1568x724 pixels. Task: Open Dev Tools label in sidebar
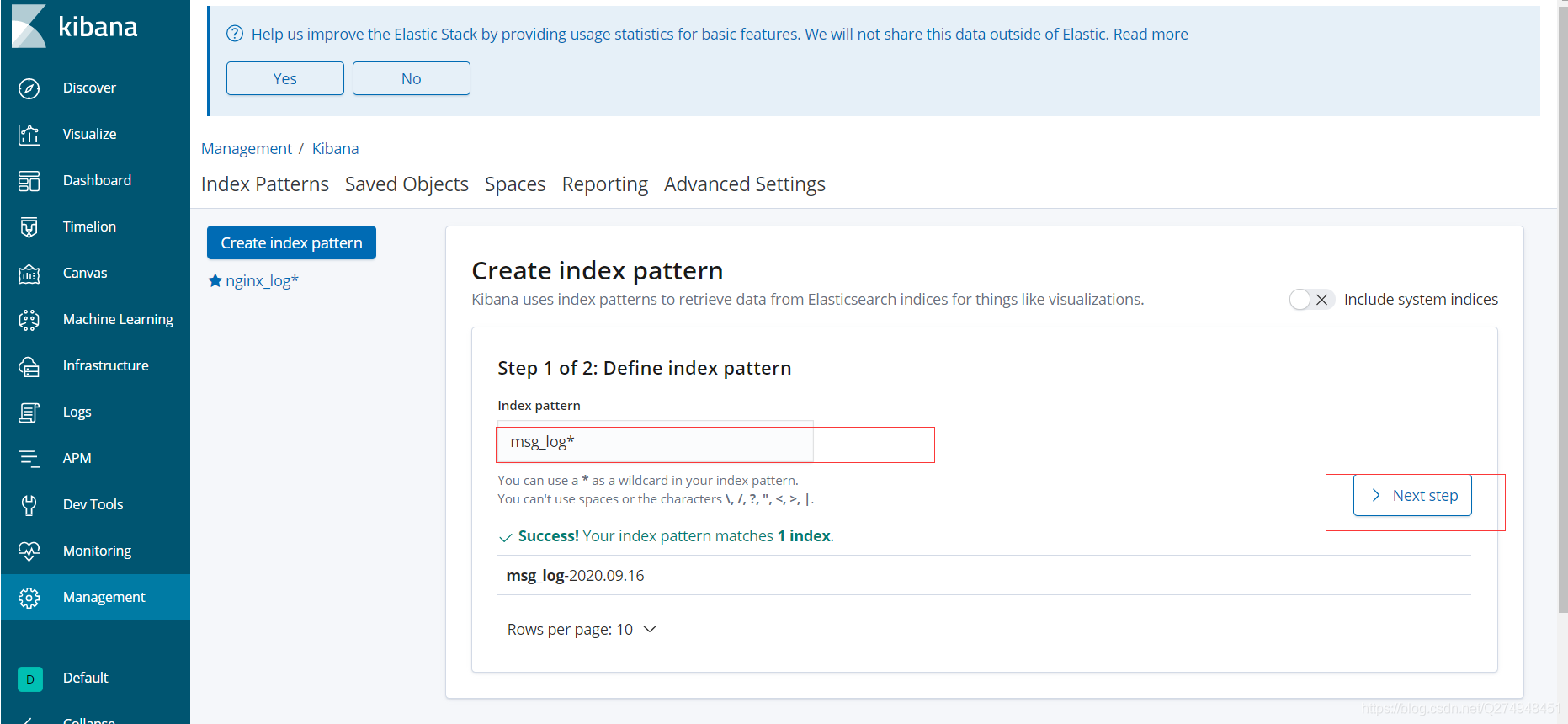point(93,504)
